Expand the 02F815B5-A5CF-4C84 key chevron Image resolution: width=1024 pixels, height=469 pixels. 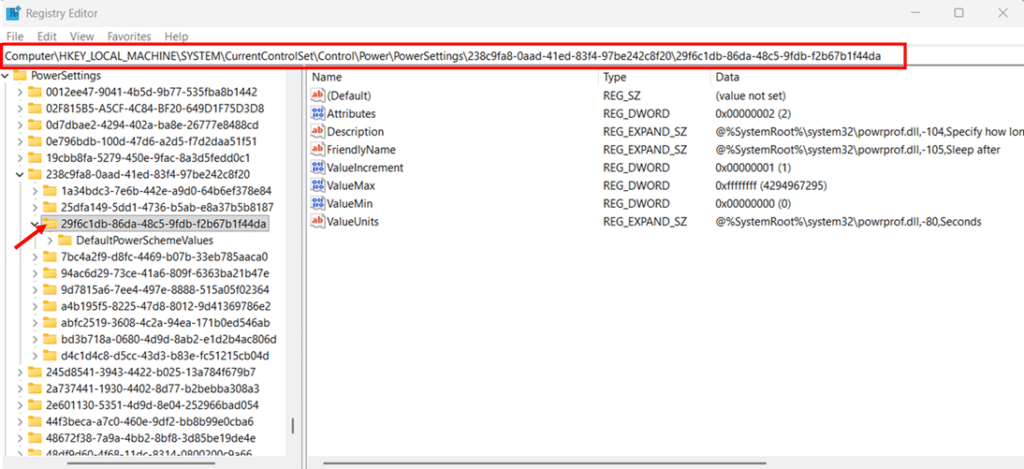20,108
